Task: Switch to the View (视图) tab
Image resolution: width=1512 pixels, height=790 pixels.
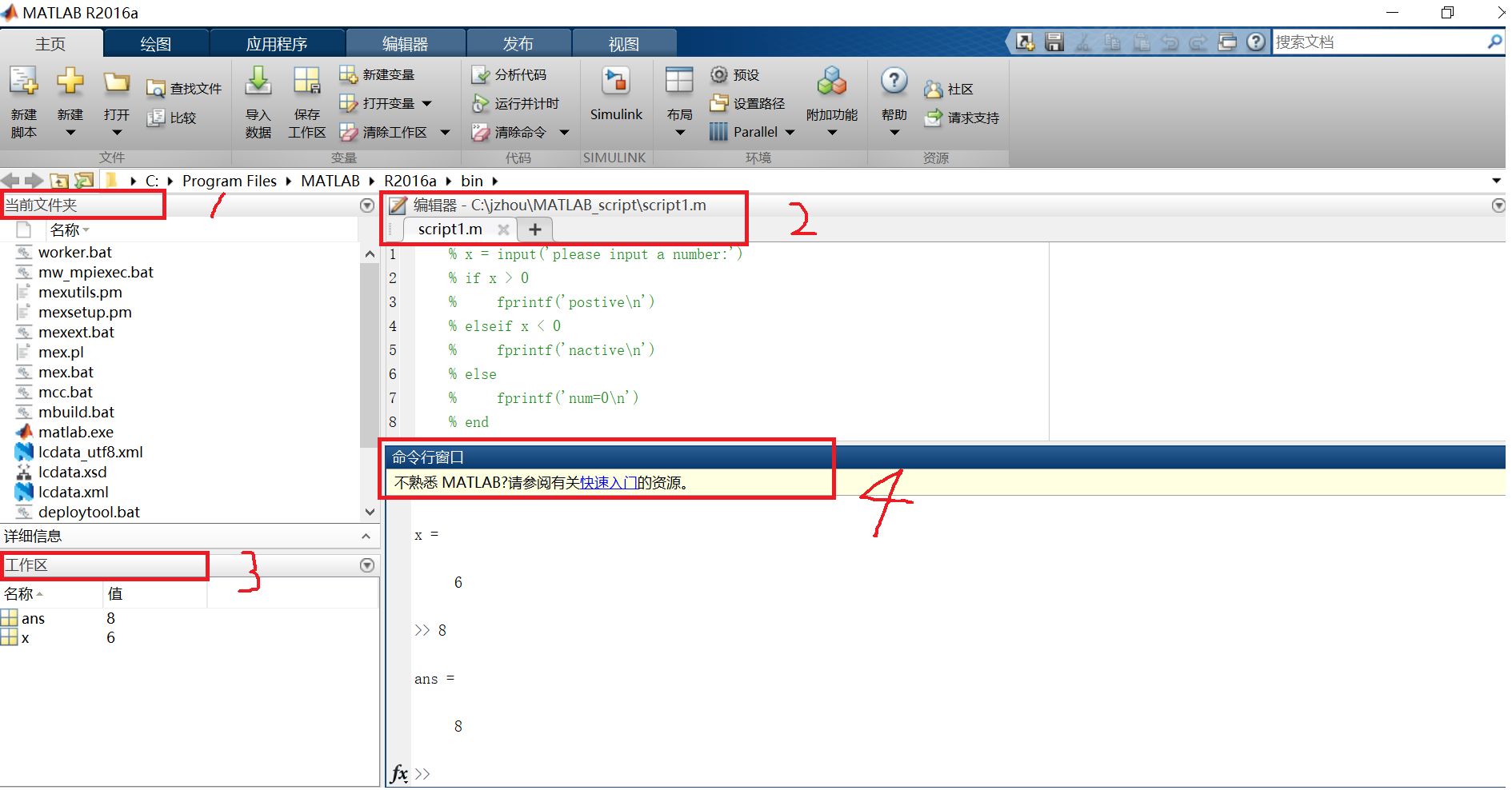Action: pyautogui.click(x=624, y=44)
